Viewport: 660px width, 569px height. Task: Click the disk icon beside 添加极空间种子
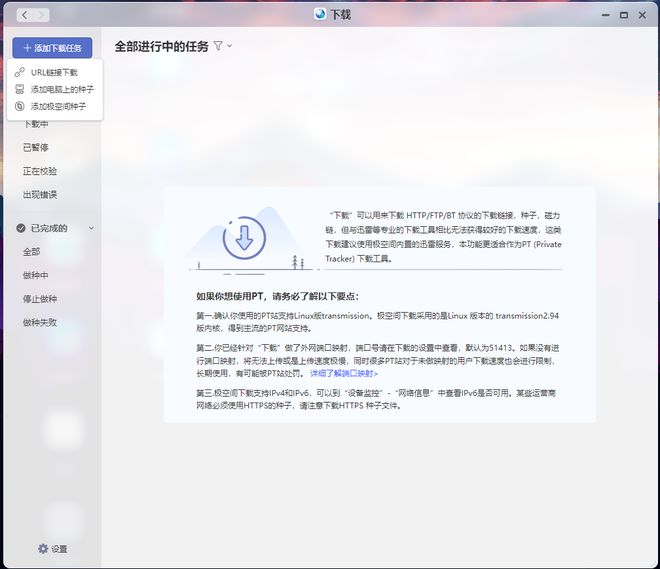[x=19, y=106]
